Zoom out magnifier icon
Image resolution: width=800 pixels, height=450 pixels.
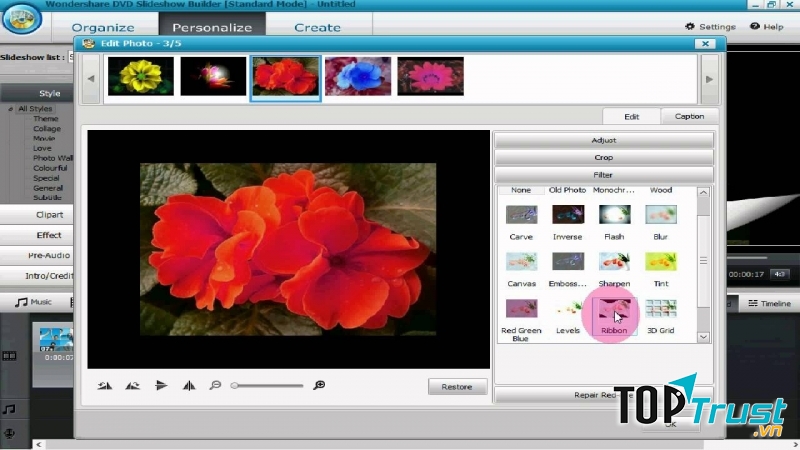click(x=215, y=385)
